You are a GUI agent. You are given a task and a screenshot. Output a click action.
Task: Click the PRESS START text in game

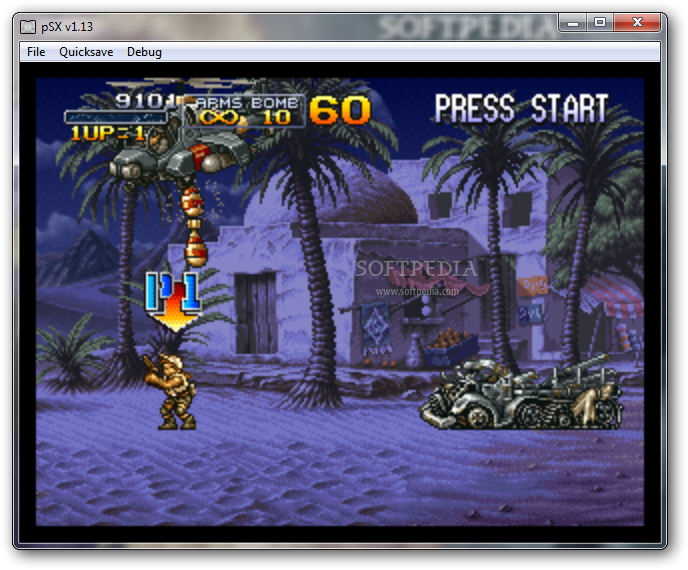click(521, 108)
